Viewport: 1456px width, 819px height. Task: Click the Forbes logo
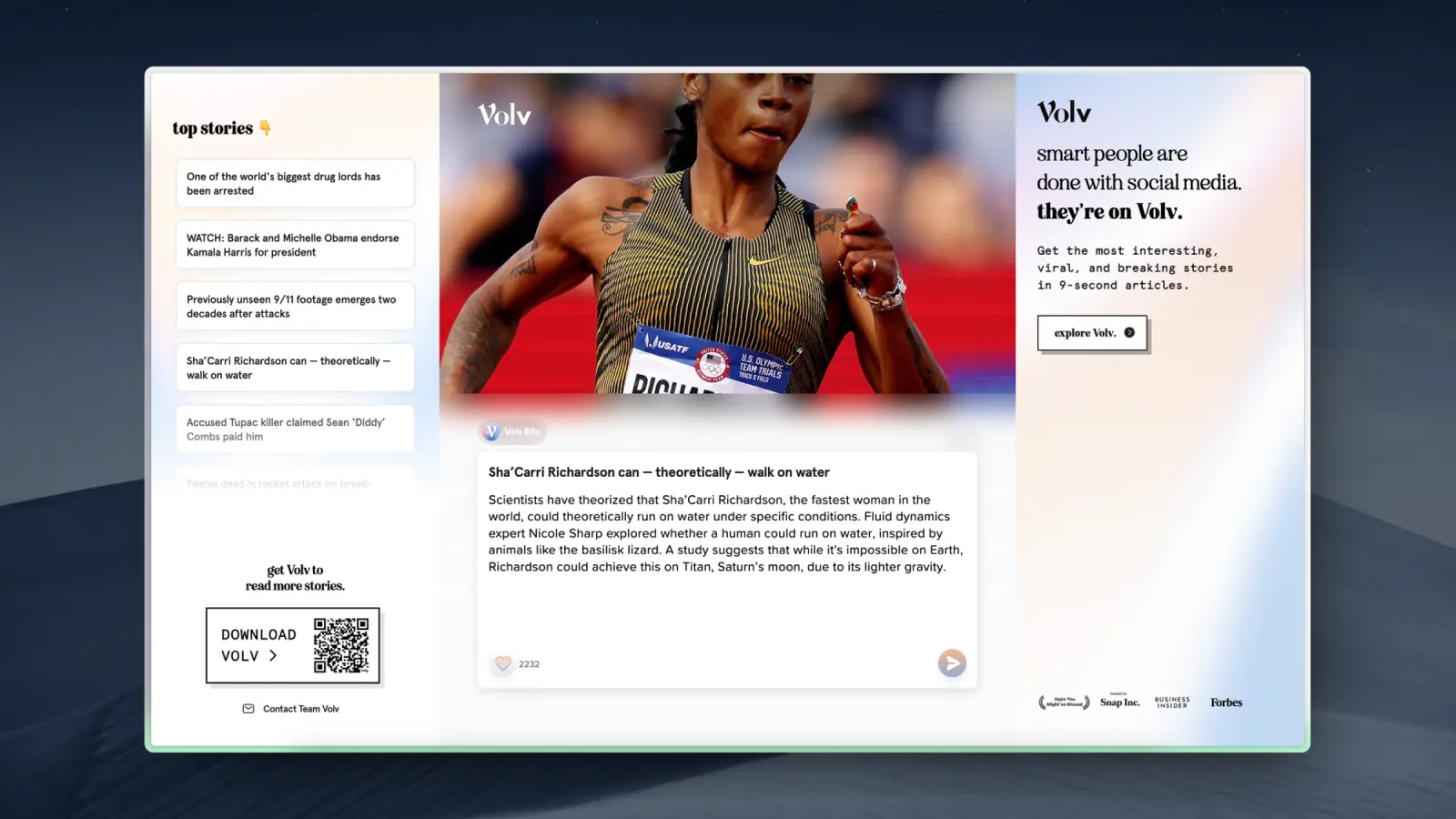pos(1226,703)
